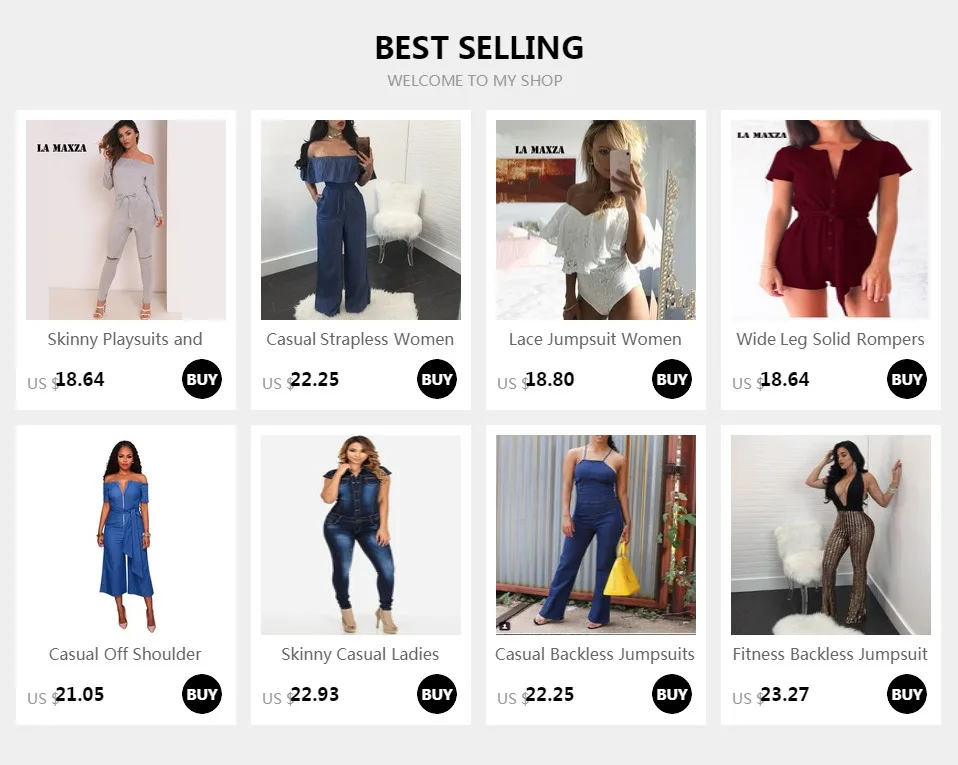This screenshot has width=958, height=765.
Task: Open the burgundy romper product image
Action: [831, 220]
